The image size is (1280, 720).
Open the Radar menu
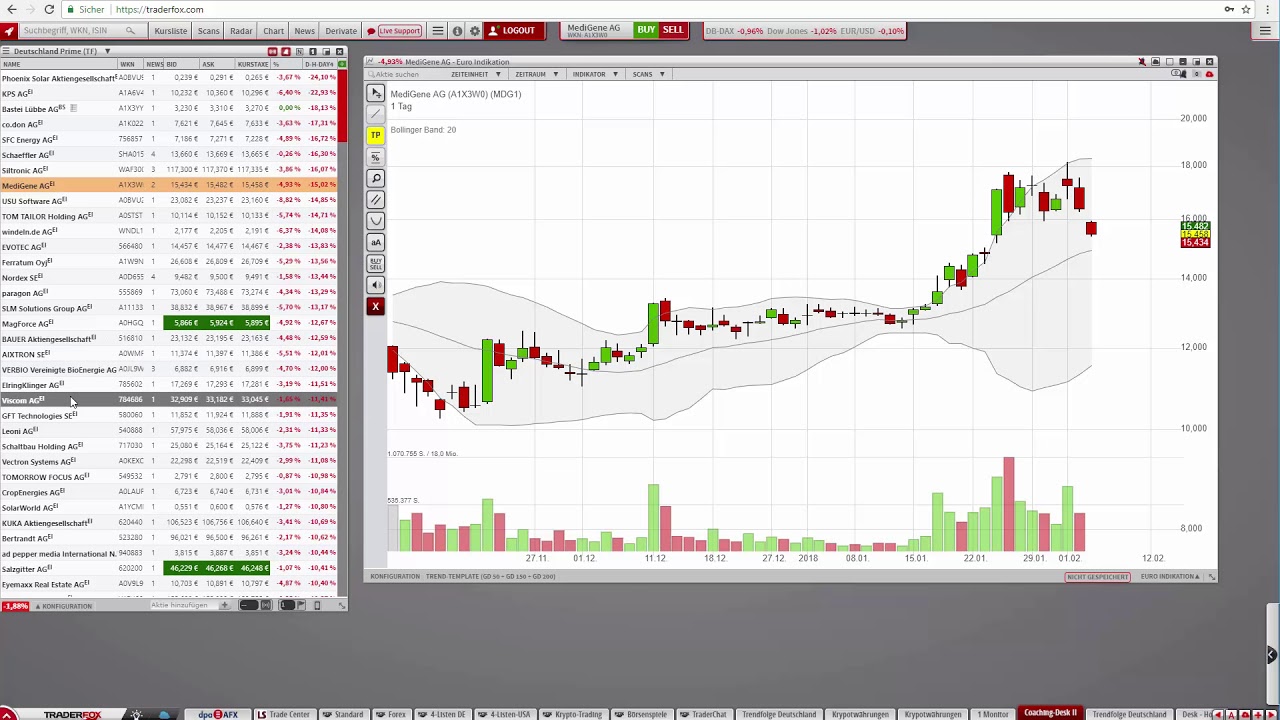(x=241, y=31)
